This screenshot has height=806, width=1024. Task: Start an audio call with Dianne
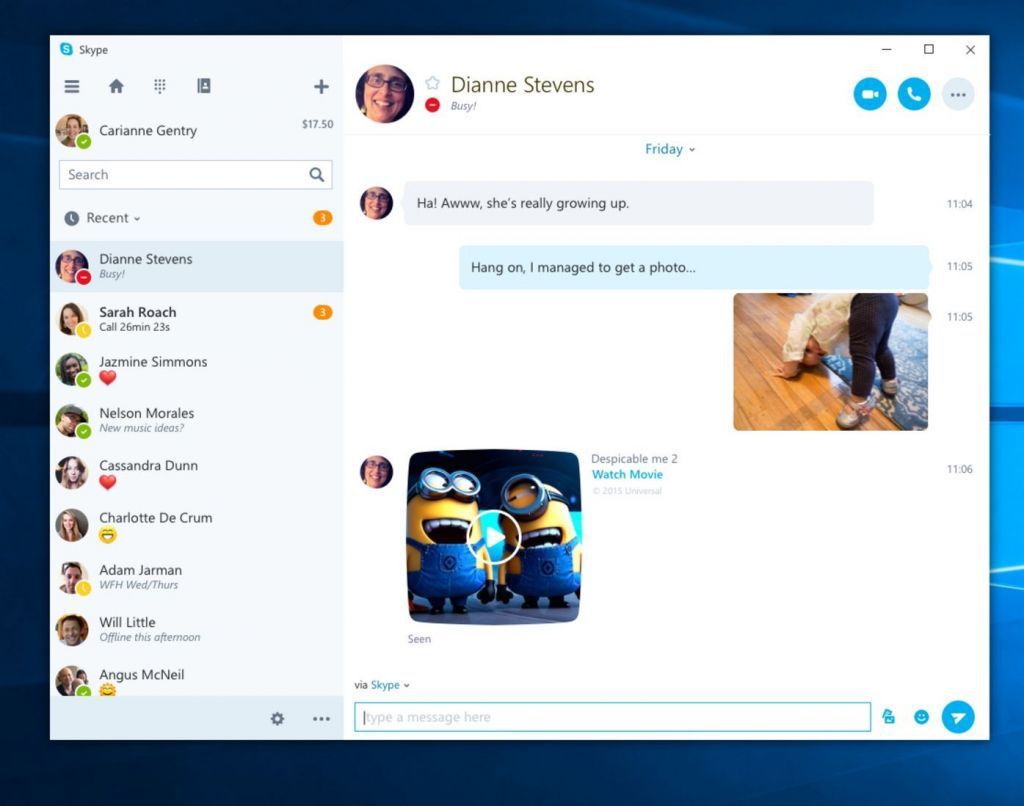[914, 94]
